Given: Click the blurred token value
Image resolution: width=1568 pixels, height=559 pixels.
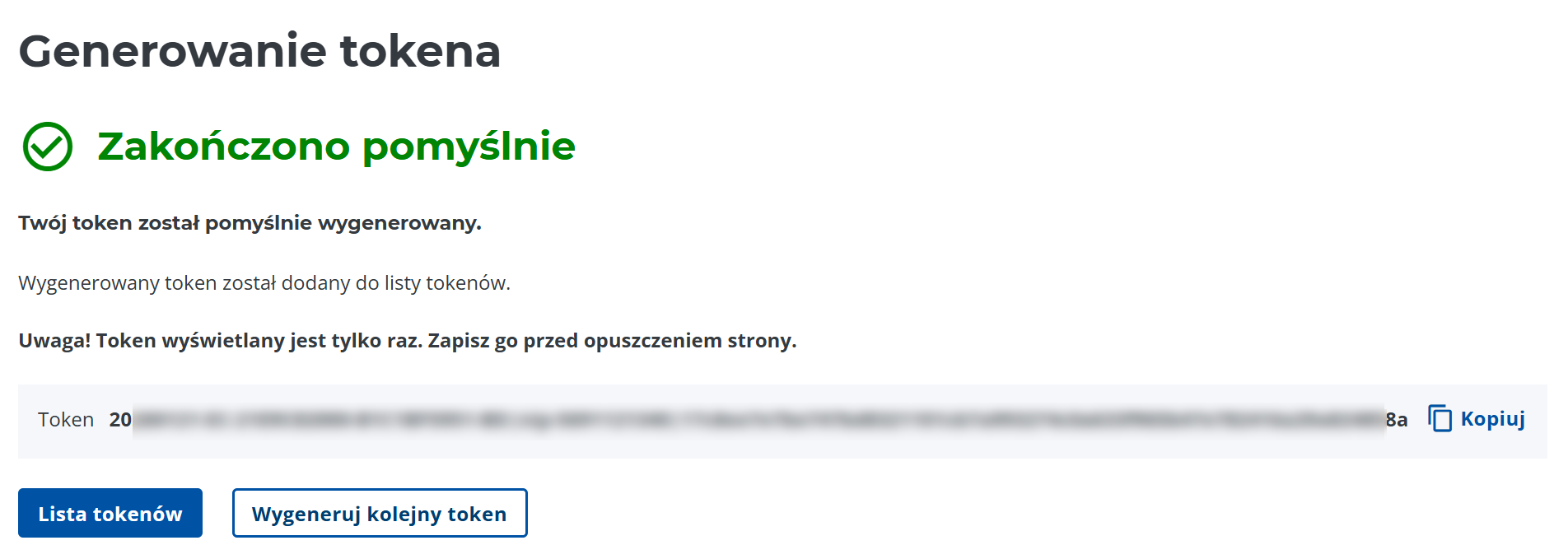Looking at the screenshot, I should pyautogui.click(x=758, y=420).
